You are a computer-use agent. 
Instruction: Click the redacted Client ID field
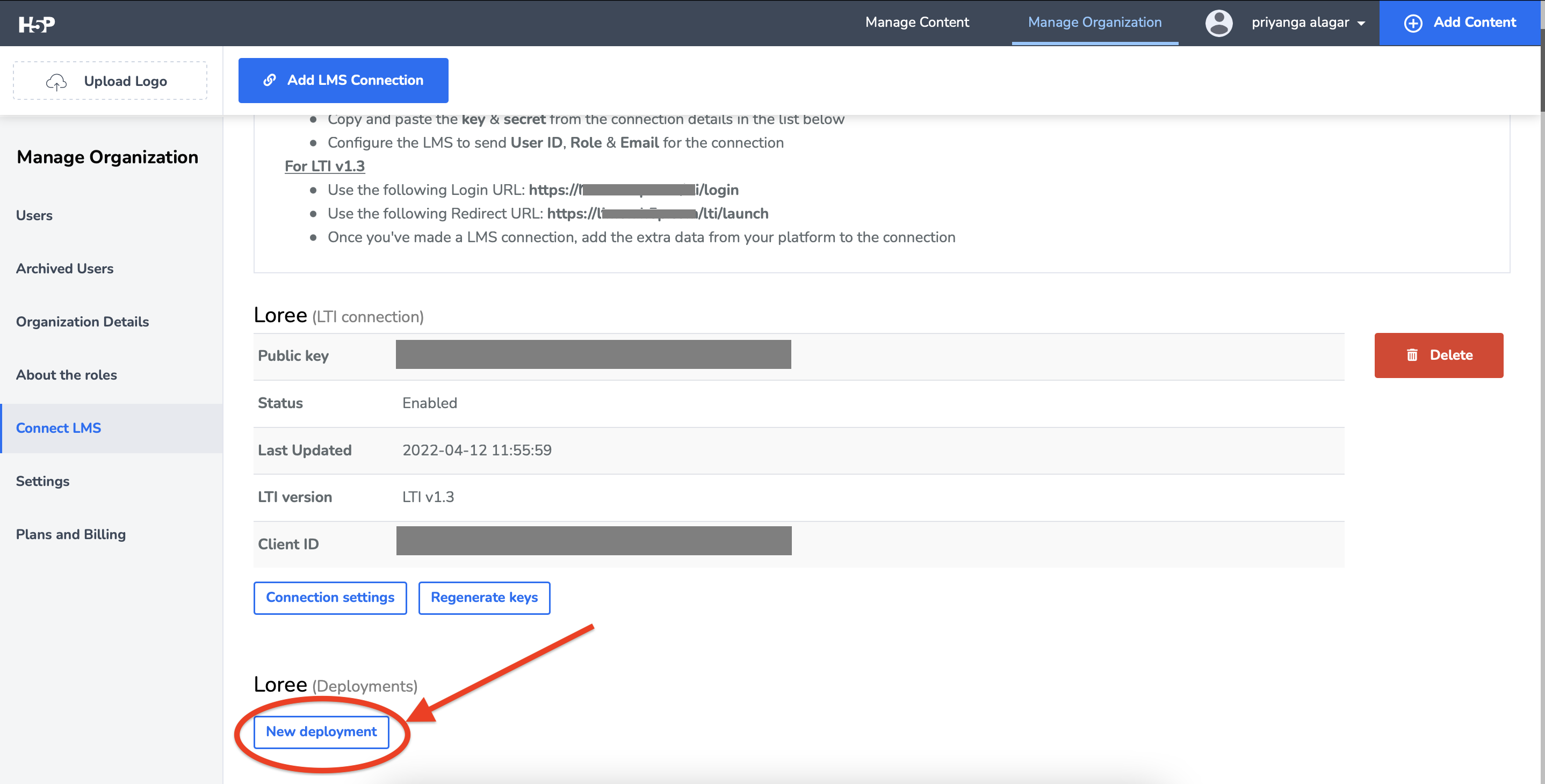[x=593, y=541]
